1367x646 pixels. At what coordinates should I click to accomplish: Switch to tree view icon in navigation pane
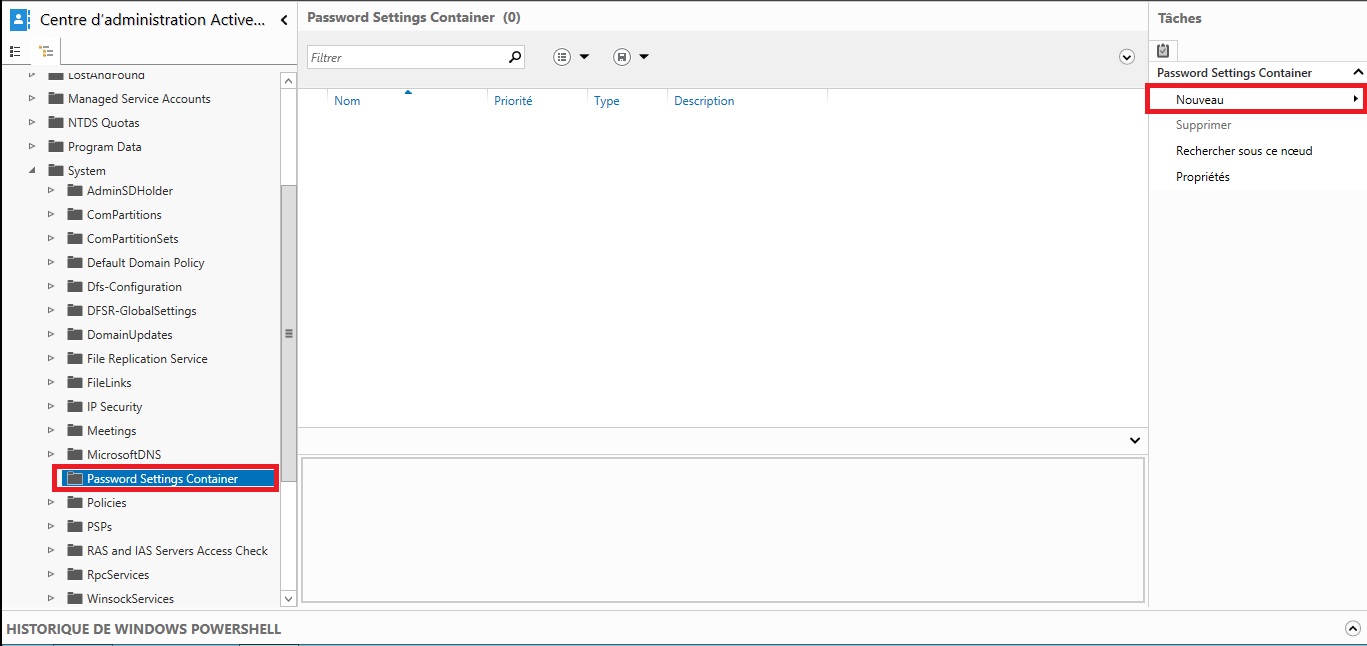pos(46,51)
